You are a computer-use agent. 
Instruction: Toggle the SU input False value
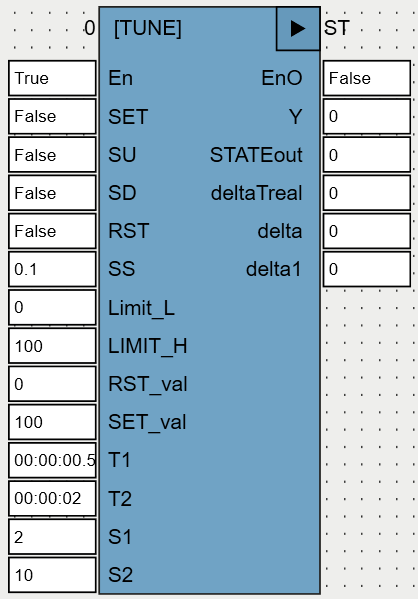52,155
